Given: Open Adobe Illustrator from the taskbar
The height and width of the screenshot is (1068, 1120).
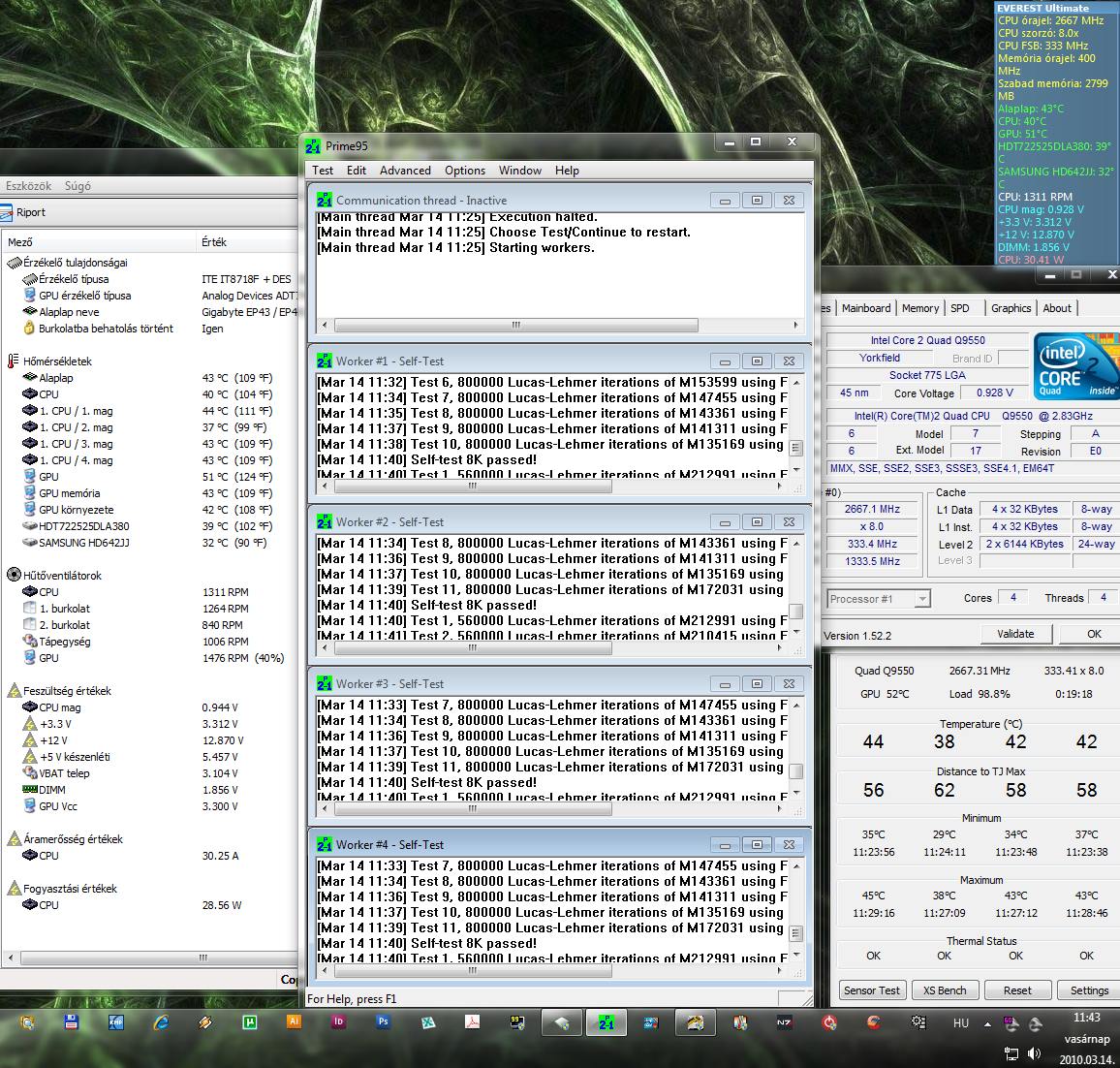Looking at the screenshot, I should (x=294, y=1022).
